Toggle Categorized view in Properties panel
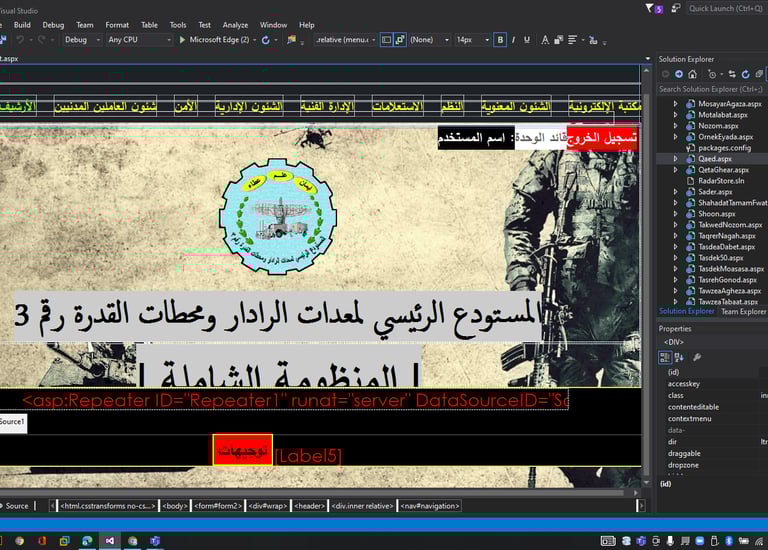Viewport: 768px width, 550px height. point(665,358)
